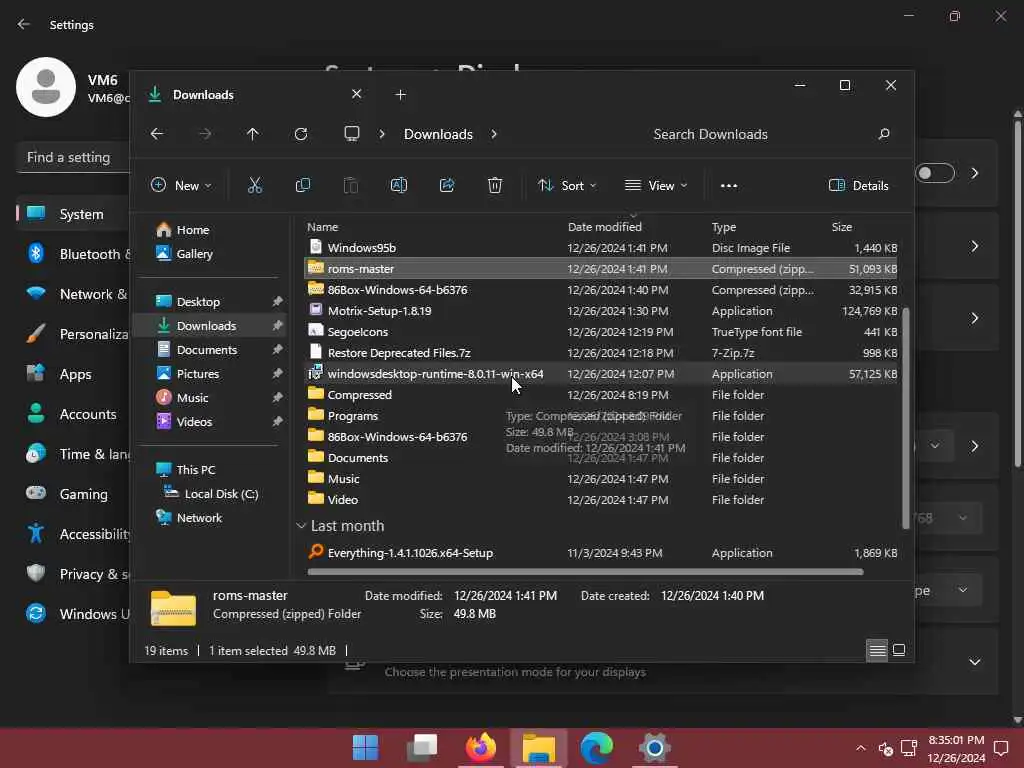Open Task View on the taskbar
Viewport: 1024px width, 768px height.
423,747
